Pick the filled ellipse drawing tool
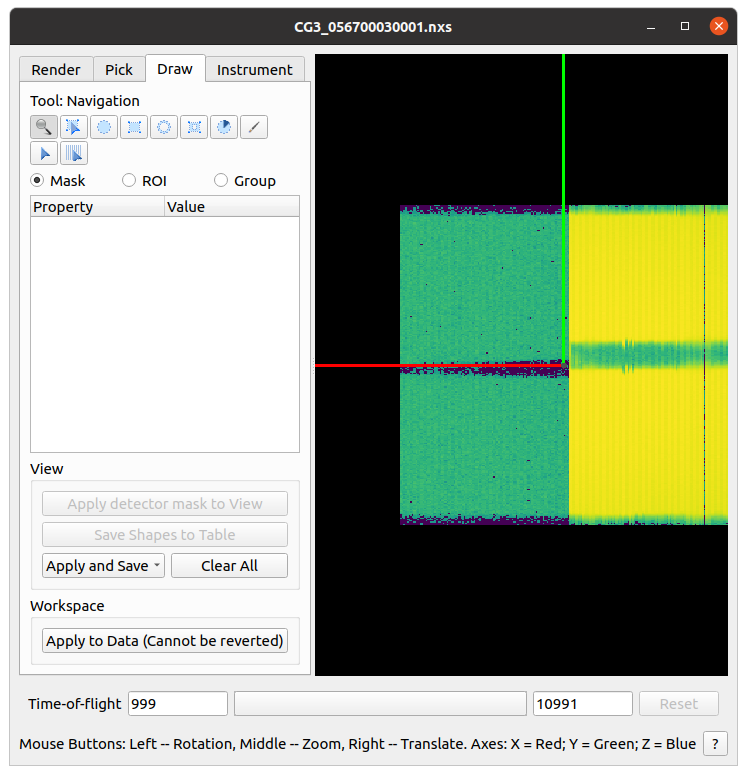The height and width of the screenshot is (775, 747). 104,127
